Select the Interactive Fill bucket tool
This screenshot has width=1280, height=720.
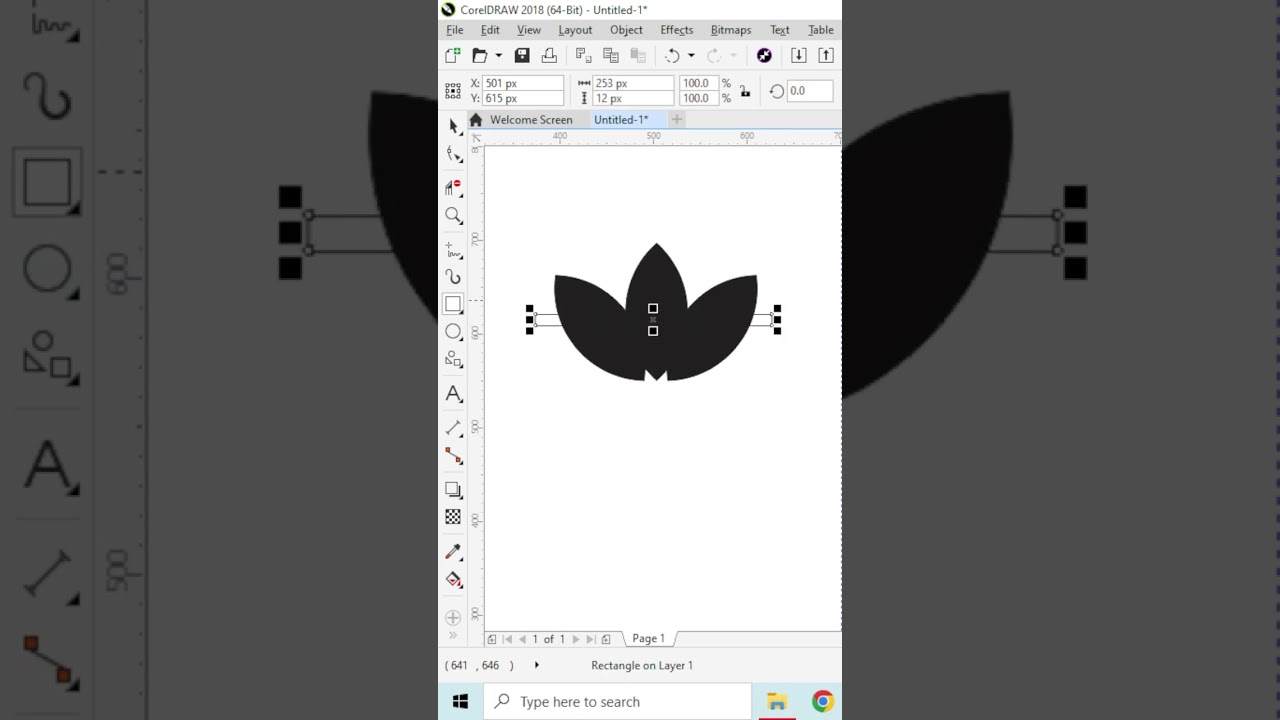pyautogui.click(x=454, y=580)
